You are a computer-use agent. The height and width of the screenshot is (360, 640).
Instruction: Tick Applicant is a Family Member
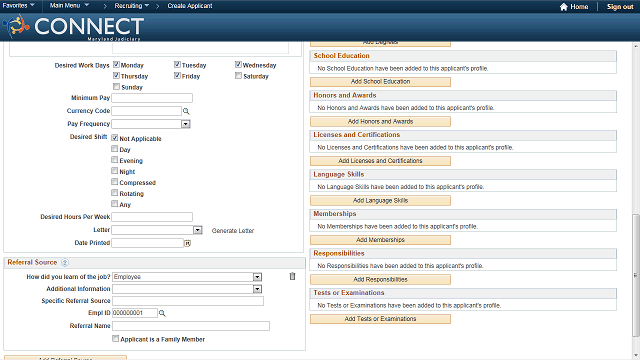pos(116,338)
